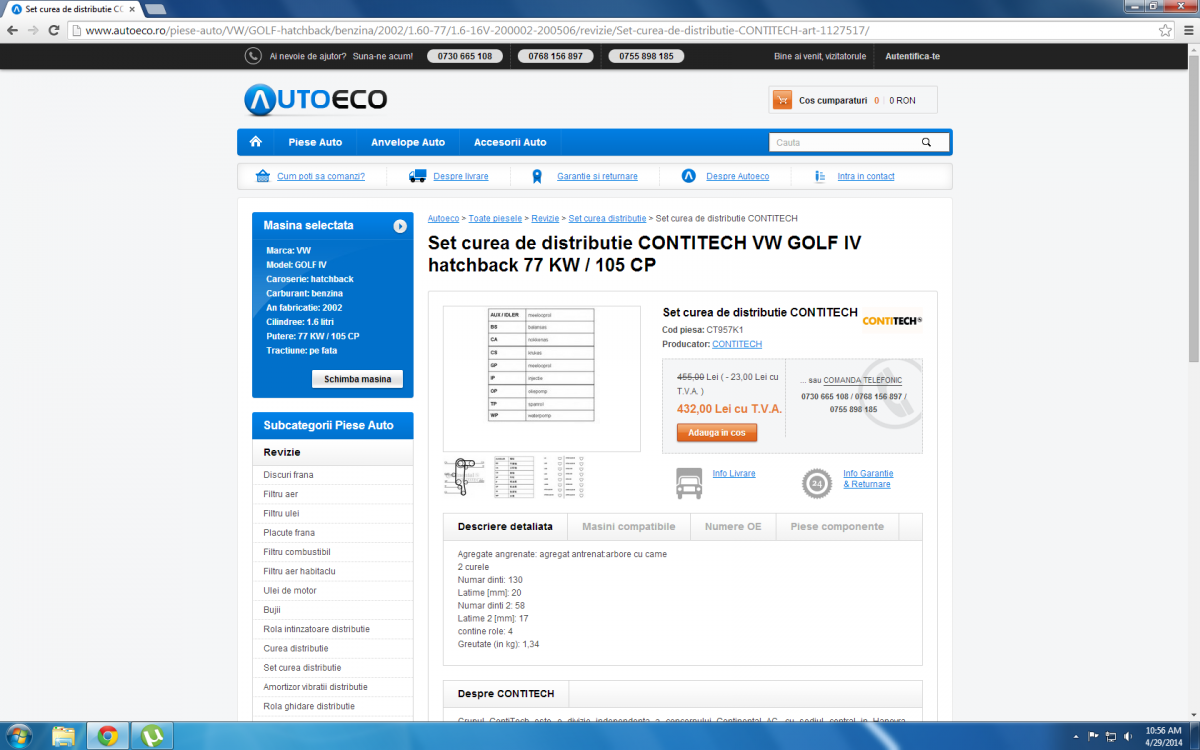Click the Schimba masina button

pyautogui.click(x=357, y=379)
